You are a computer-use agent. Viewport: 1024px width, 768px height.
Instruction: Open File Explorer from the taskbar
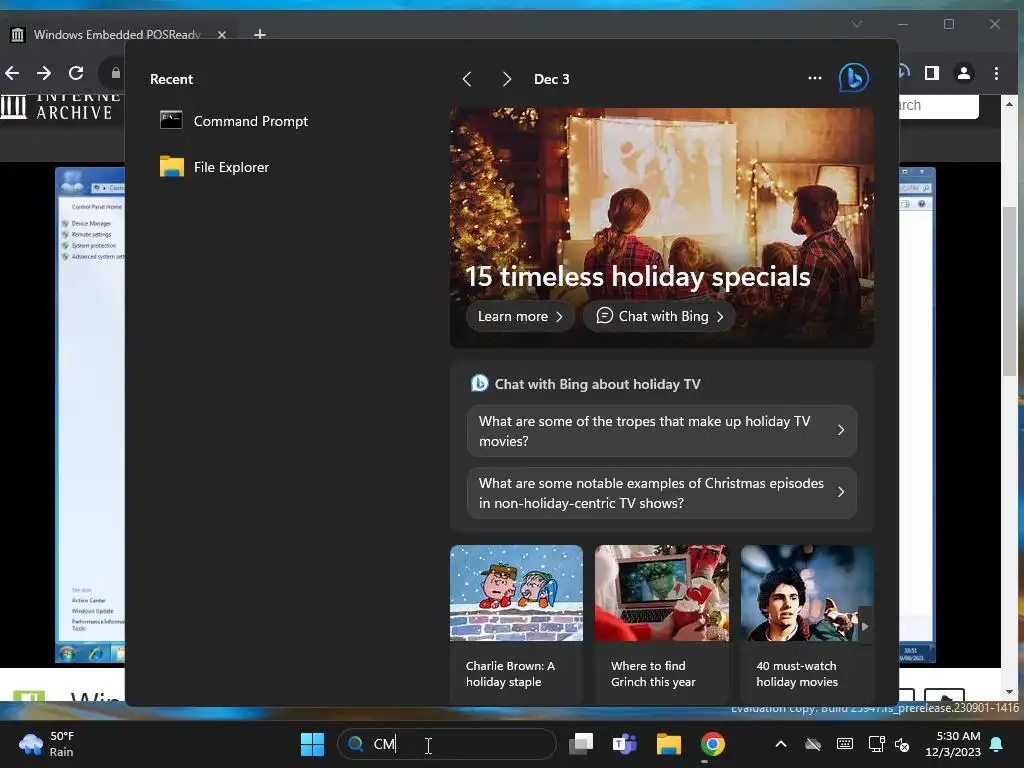pos(669,744)
